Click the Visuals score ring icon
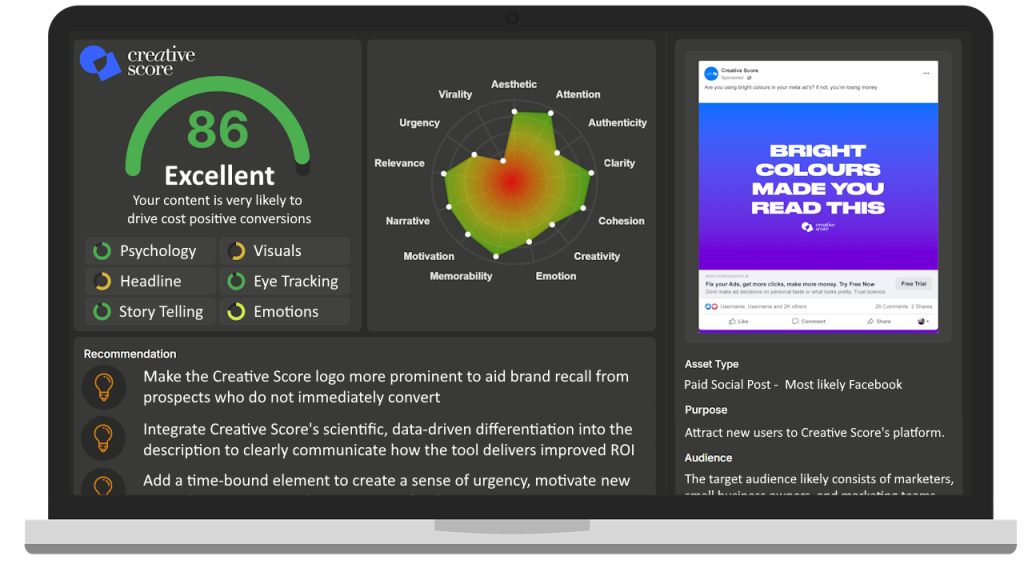This screenshot has width=1024, height=576. tap(236, 251)
